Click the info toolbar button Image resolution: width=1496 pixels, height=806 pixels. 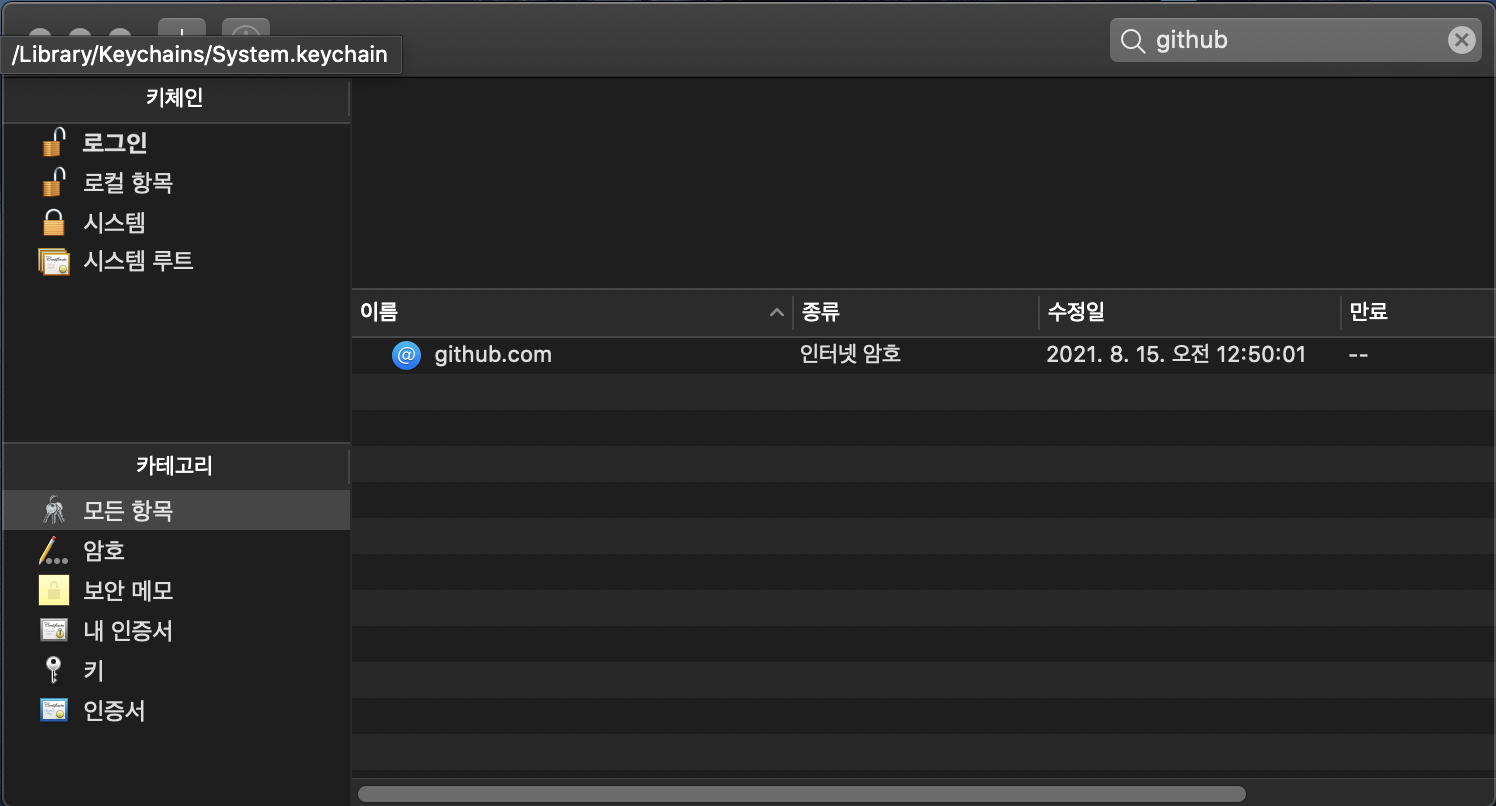246,30
